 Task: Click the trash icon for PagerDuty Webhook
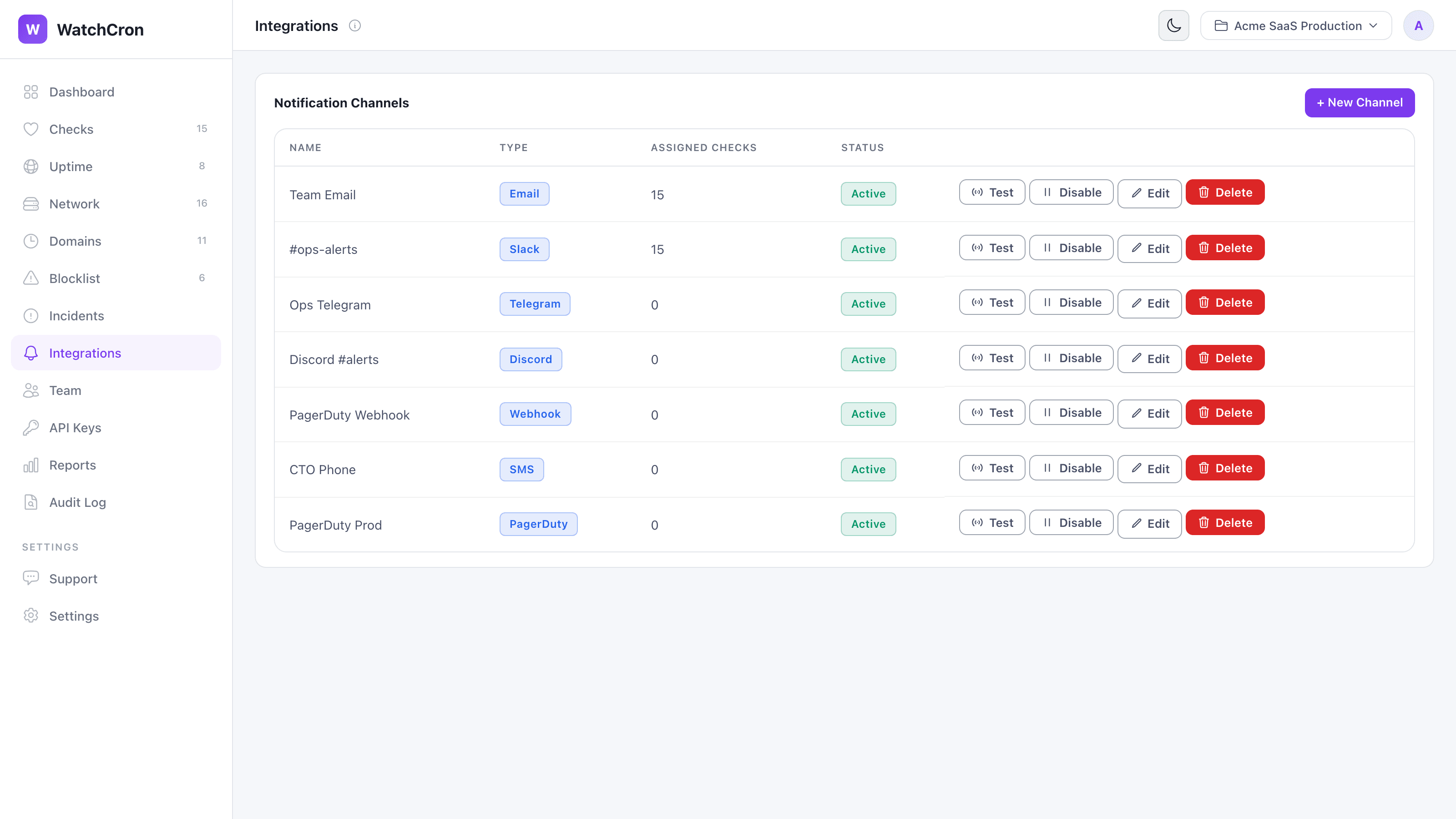point(1204,413)
